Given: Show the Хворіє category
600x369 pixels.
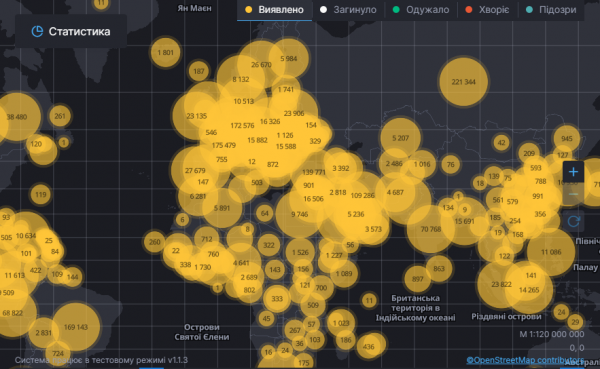Looking at the screenshot, I should (x=487, y=10).
